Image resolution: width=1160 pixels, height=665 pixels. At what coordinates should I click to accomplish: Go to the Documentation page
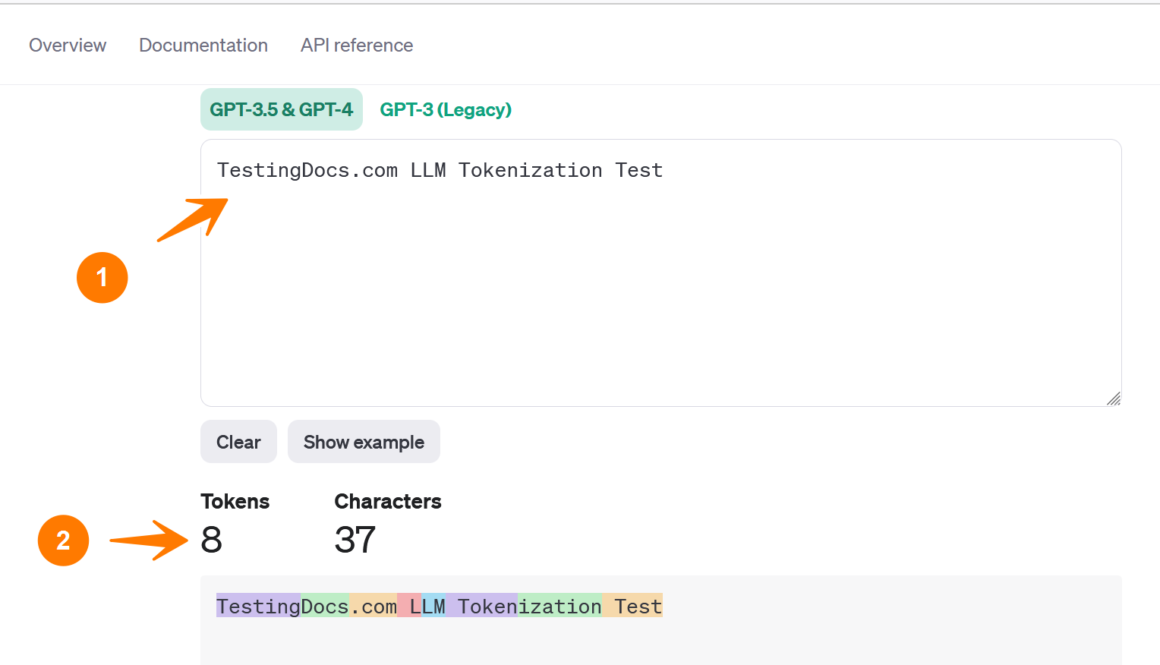point(203,45)
